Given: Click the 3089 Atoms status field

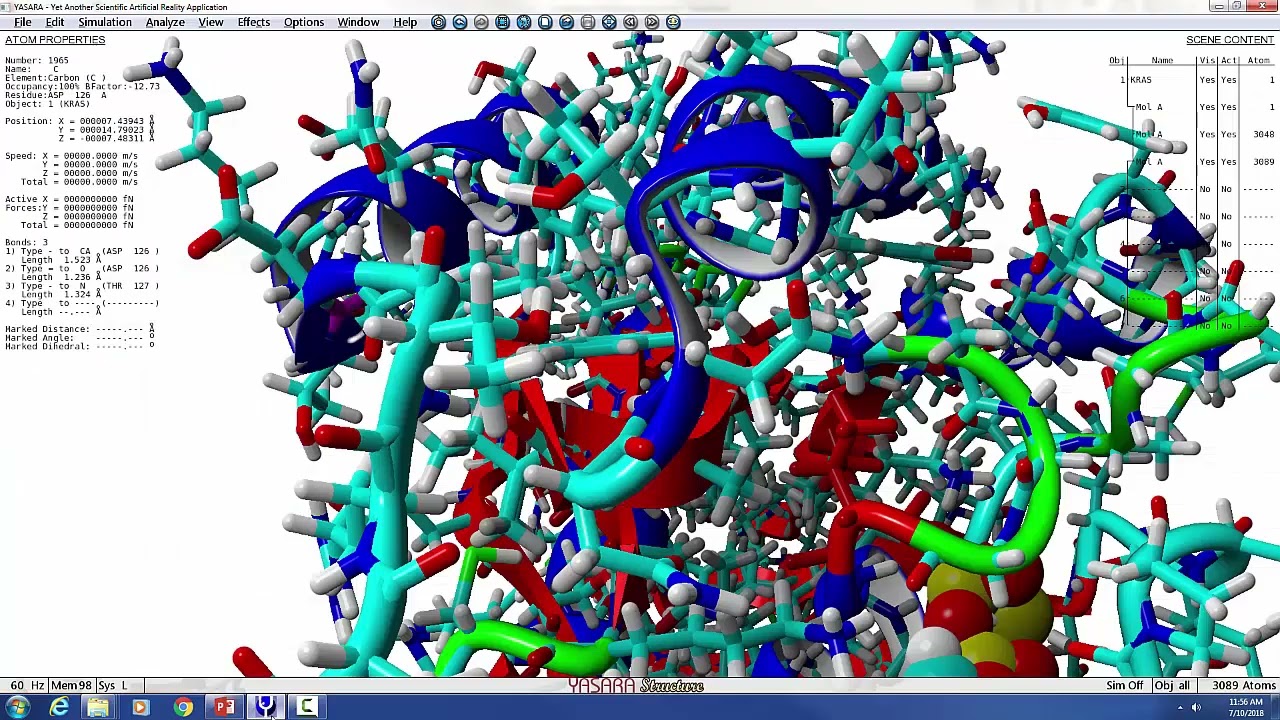Looking at the screenshot, I should 1244,686.
